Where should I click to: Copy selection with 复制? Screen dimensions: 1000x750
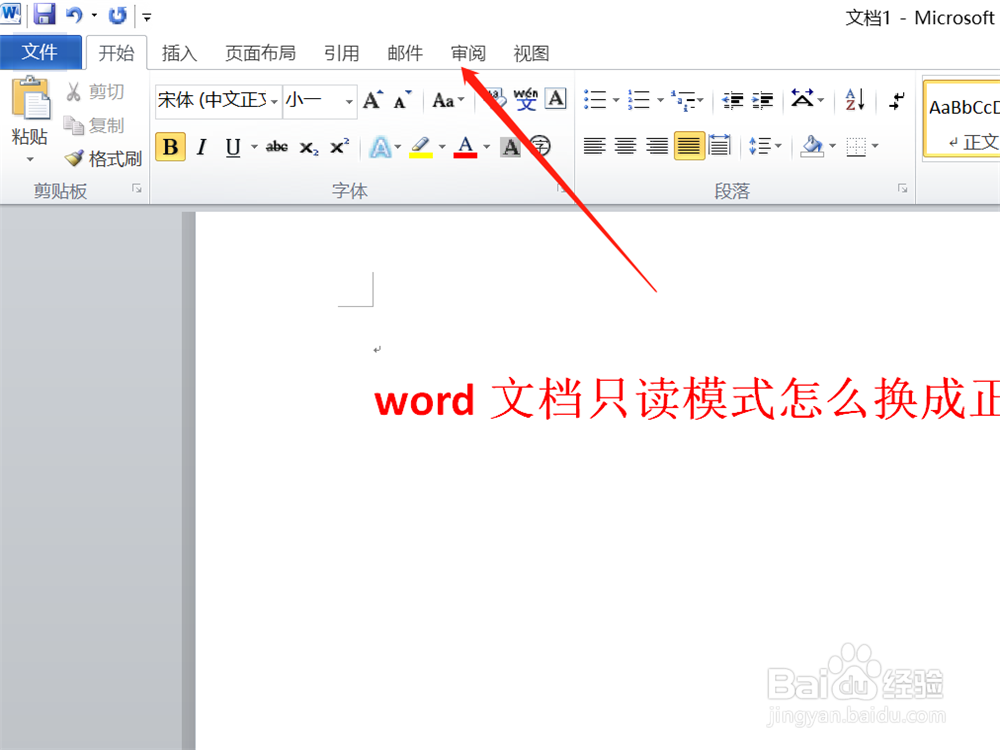94,126
